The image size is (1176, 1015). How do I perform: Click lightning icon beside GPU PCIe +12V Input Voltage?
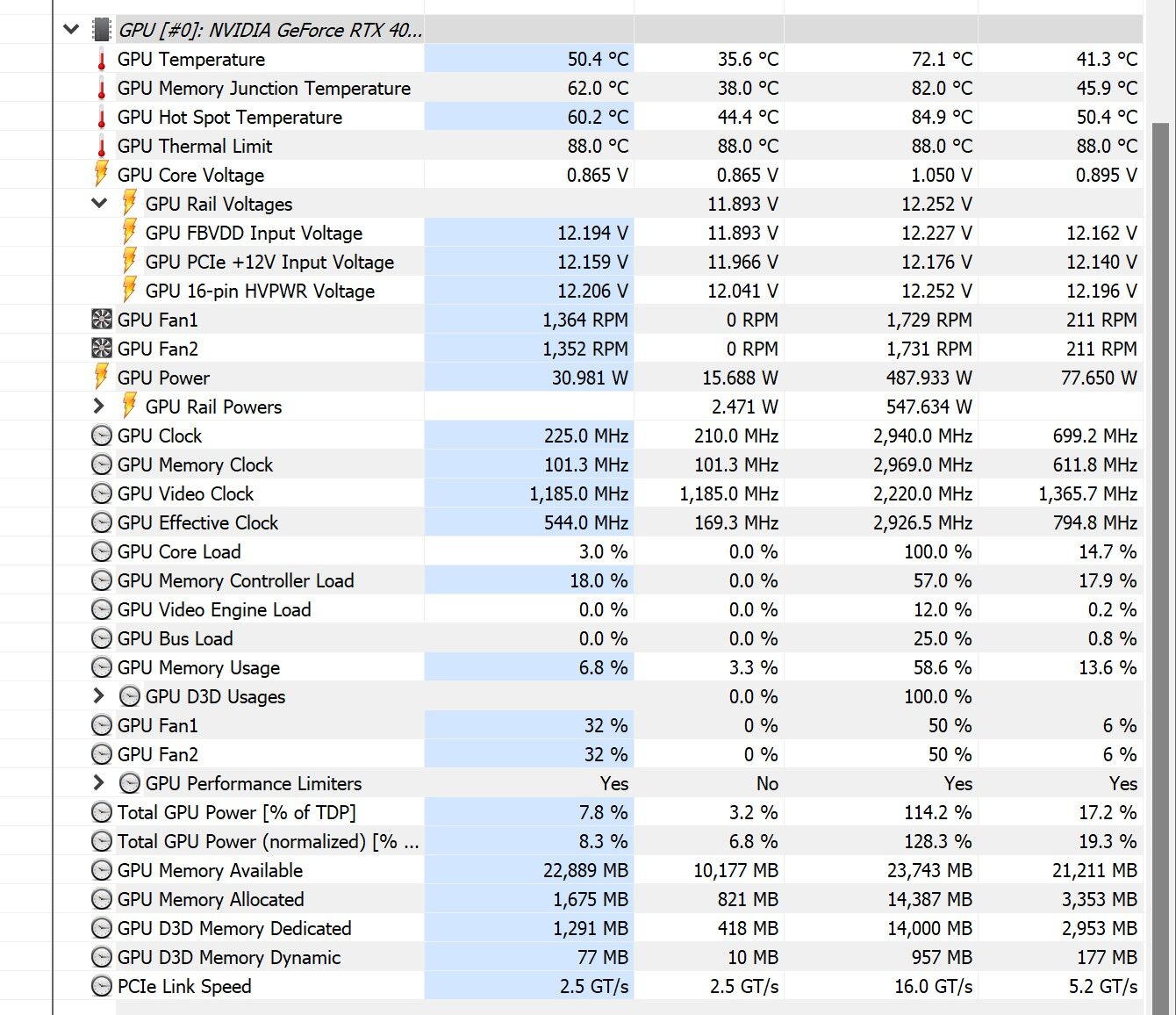click(x=130, y=261)
